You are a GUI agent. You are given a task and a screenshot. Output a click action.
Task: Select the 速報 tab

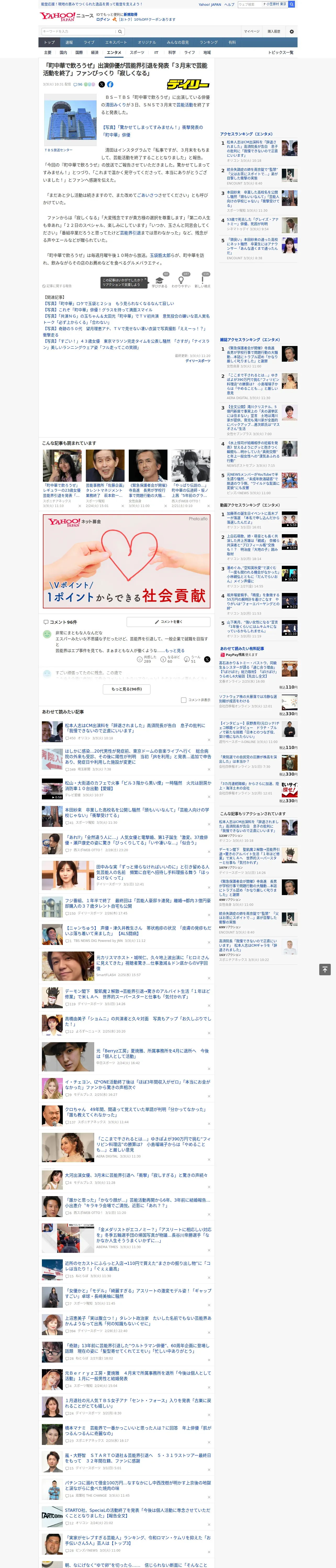pos(69,43)
